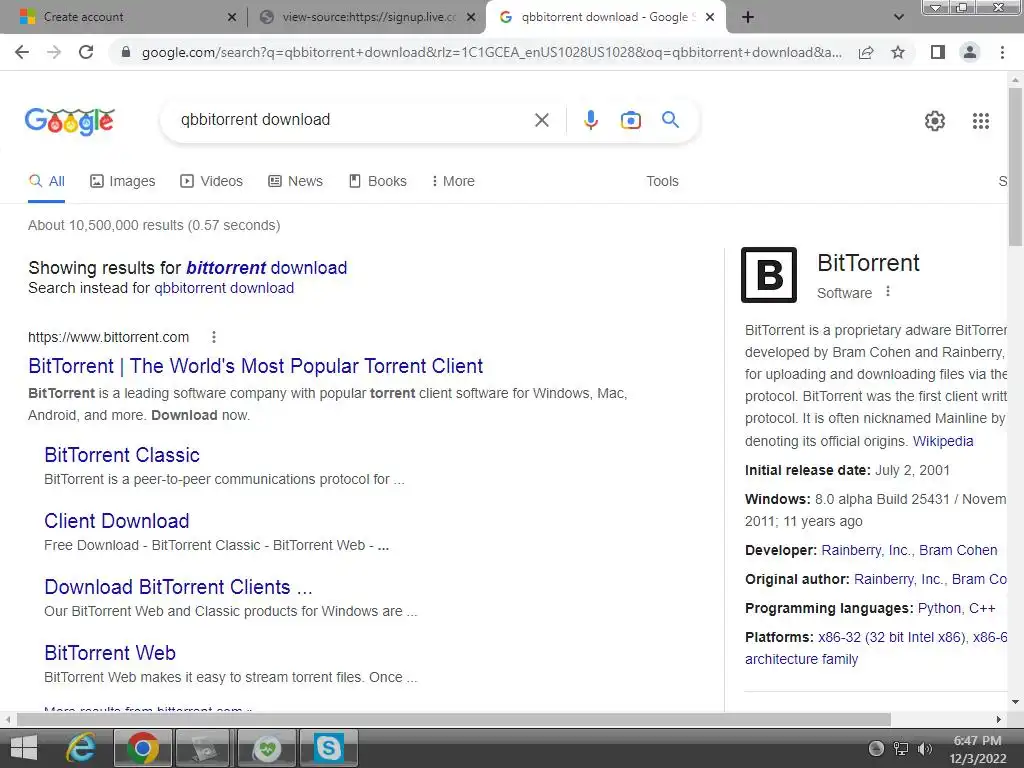Open the Google apps grid
This screenshot has height=768, width=1024.
pyautogui.click(x=981, y=121)
